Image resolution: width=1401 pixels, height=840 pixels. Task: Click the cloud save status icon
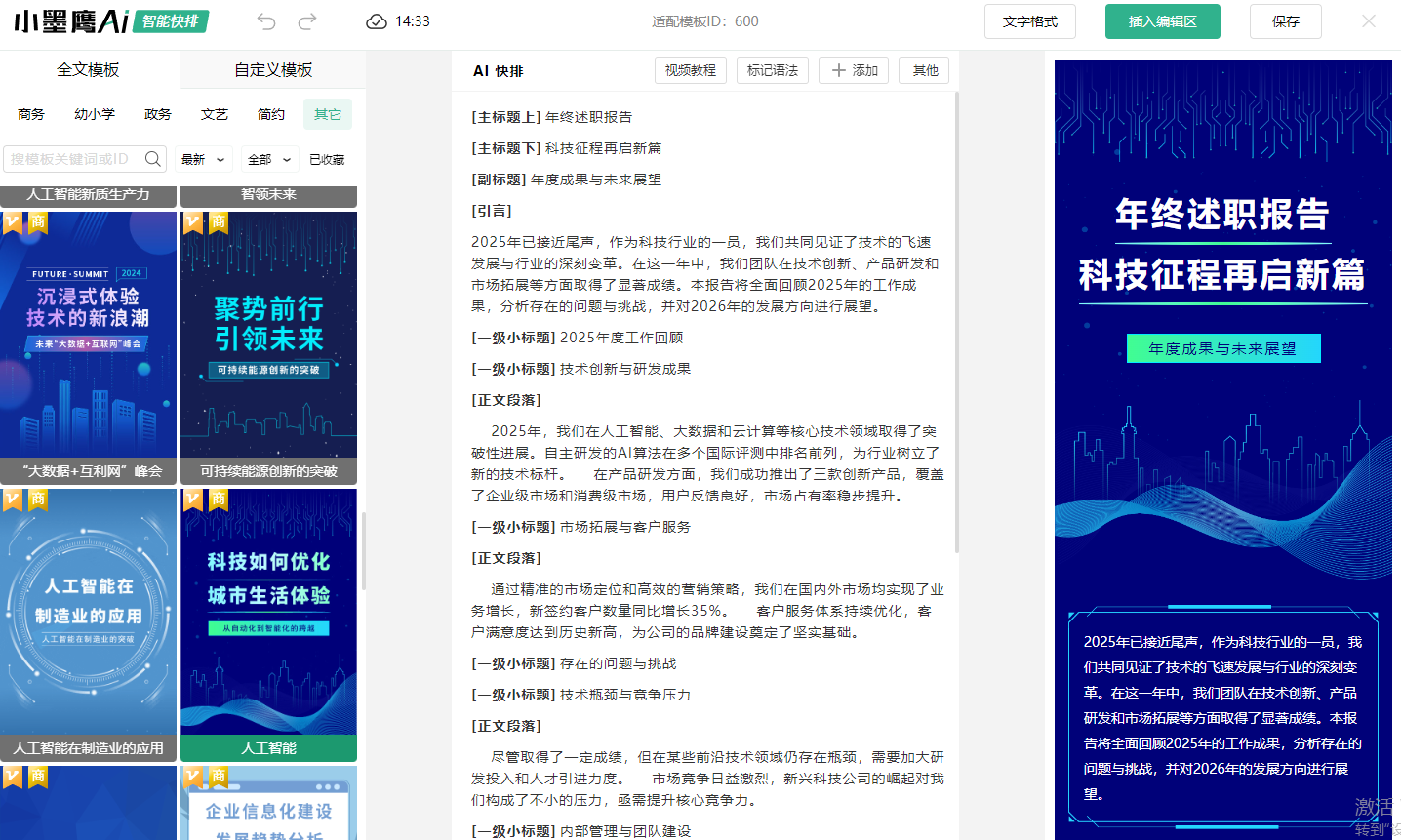pos(377,21)
